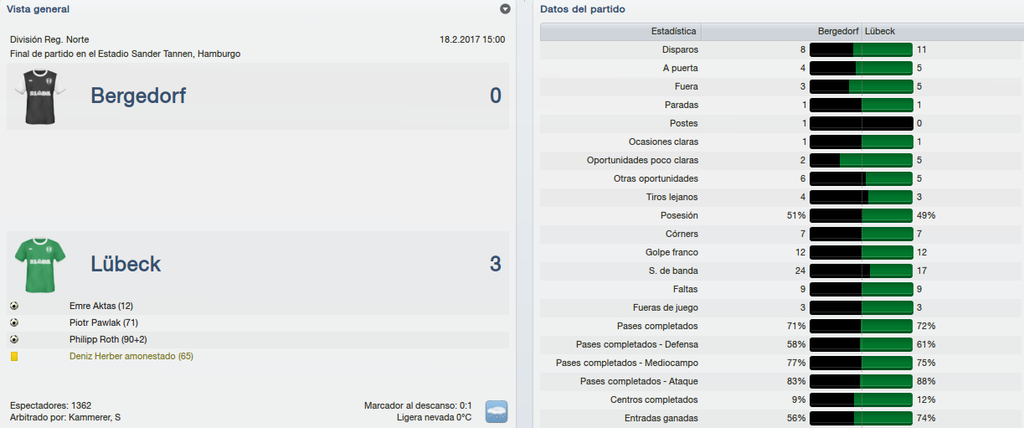Click the goal ball icon beside Emre Aktas

coord(14,306)
